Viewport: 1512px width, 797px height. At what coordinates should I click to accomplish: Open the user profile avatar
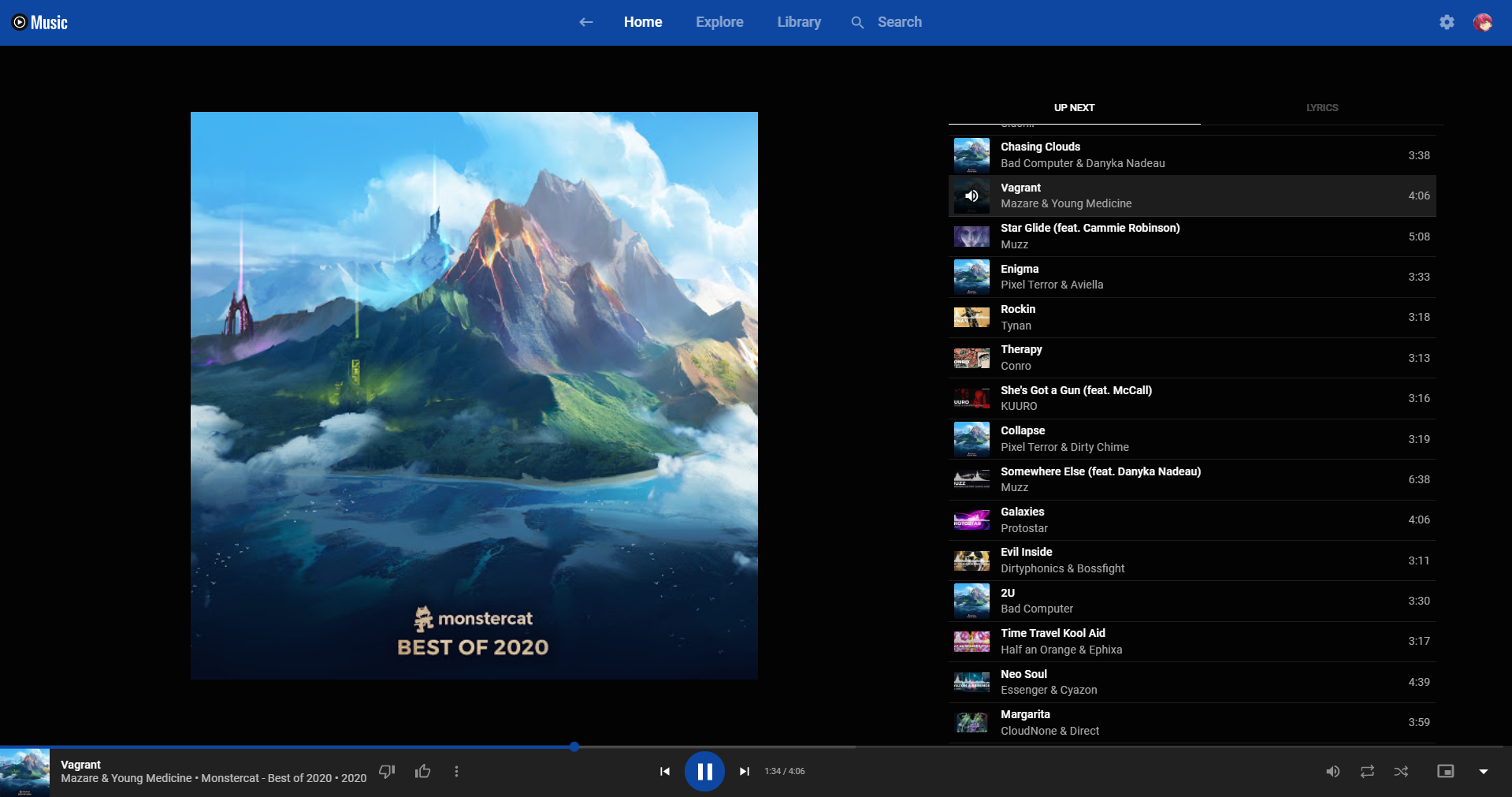1483,22
